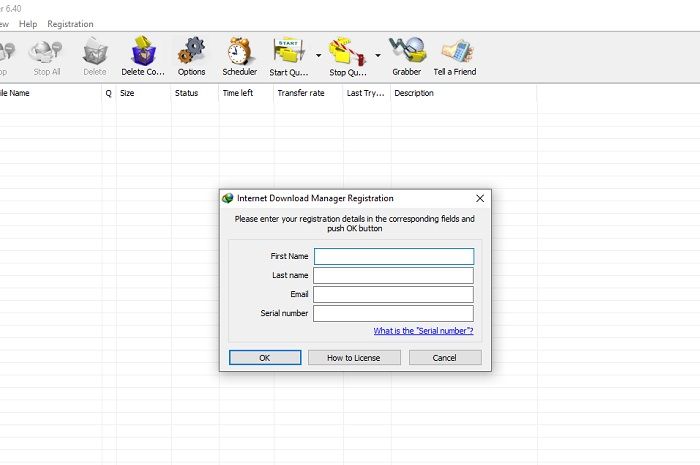Sort by the Description column header

pyautogui.click(x=464, y=93)
